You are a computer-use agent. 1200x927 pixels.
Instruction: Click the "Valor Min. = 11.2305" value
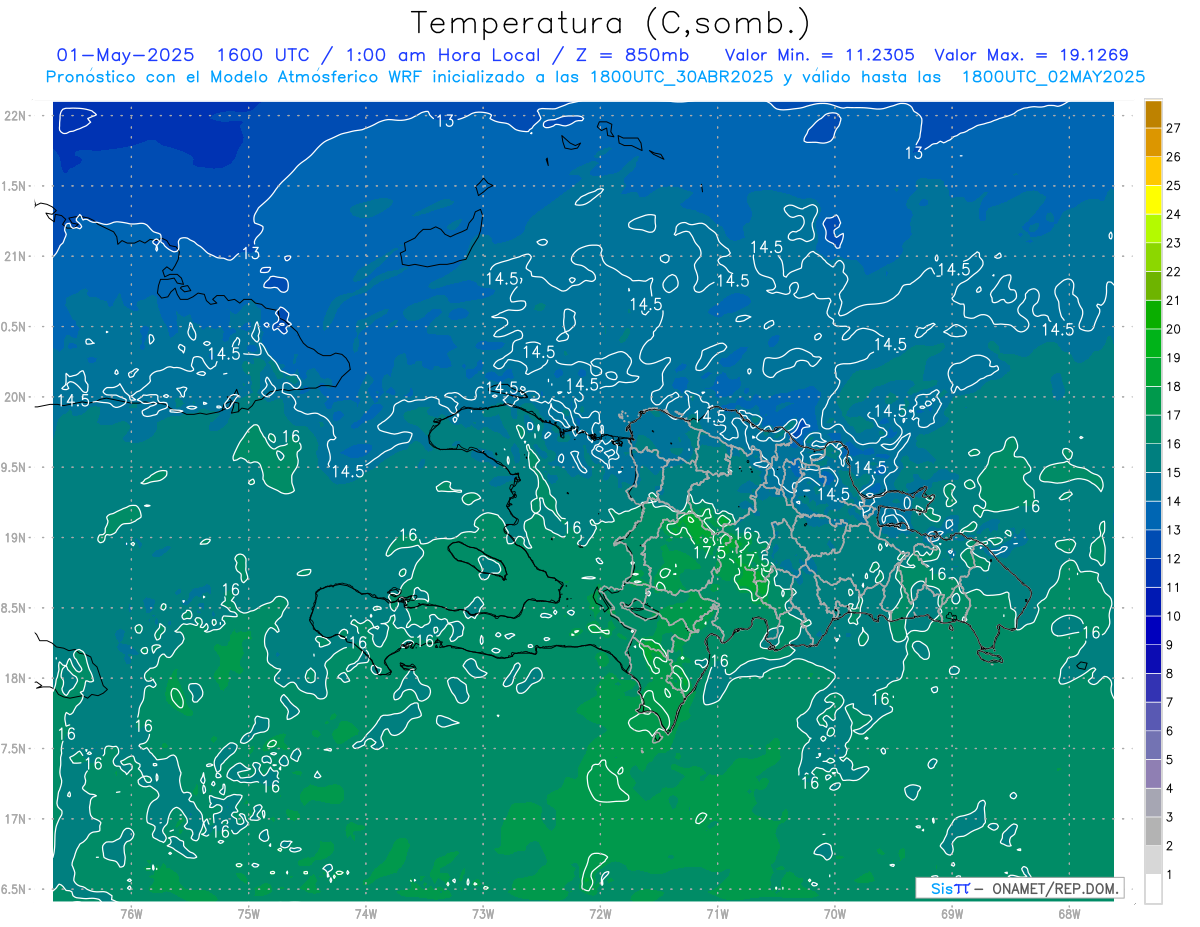click(x=819, y=55)
